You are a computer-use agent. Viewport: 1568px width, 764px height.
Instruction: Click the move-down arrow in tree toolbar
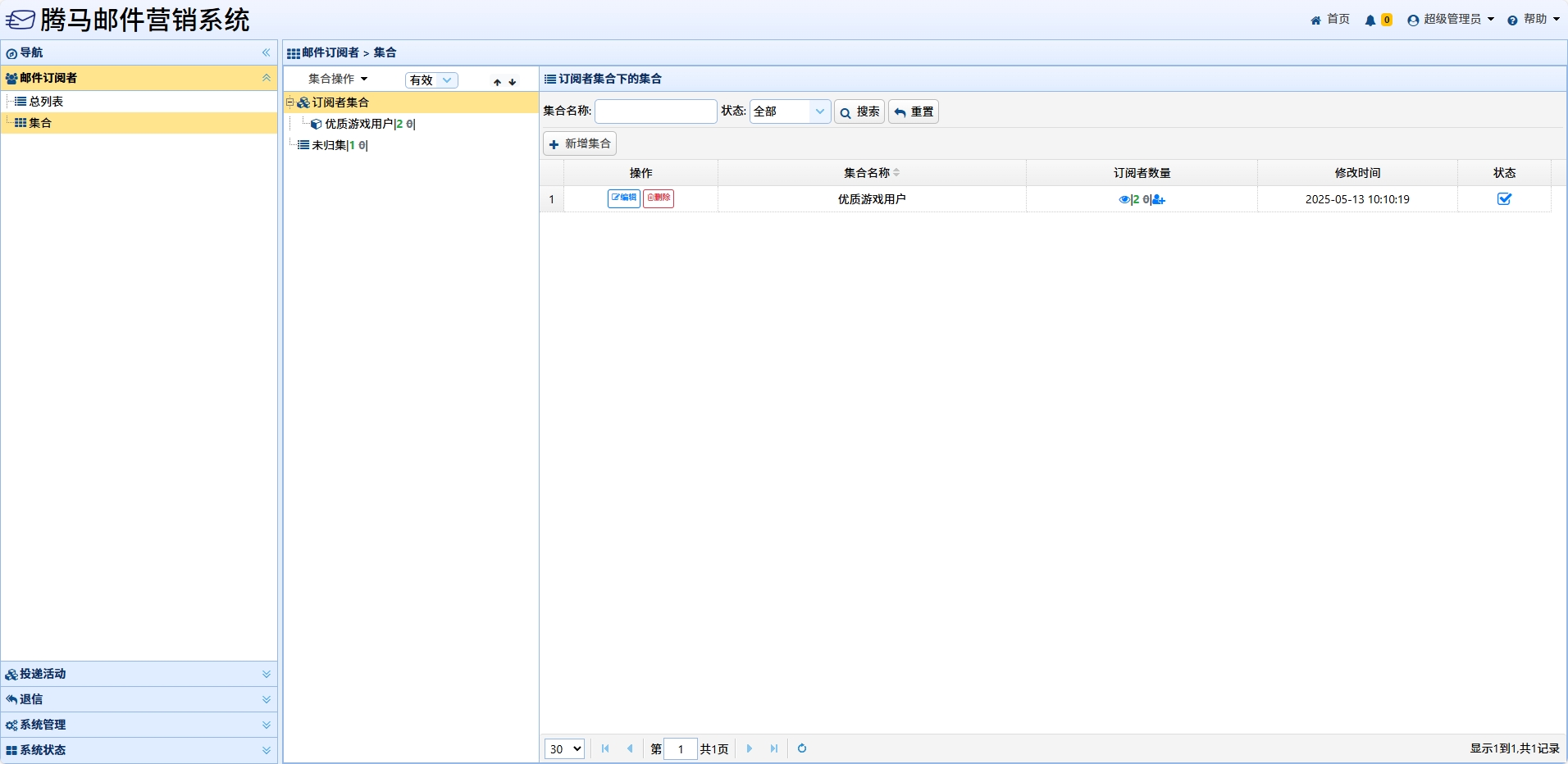[513, 82]
